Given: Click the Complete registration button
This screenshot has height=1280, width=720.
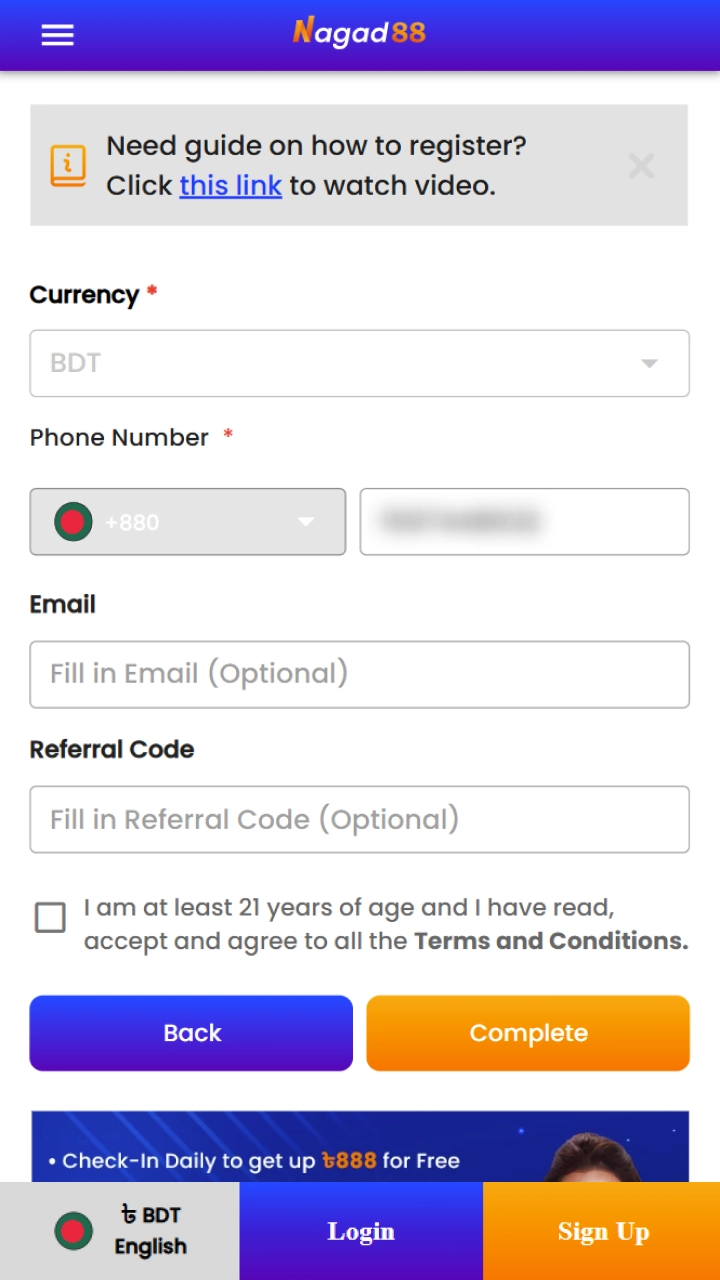Looking at the screenshot, I should 528,1033.
